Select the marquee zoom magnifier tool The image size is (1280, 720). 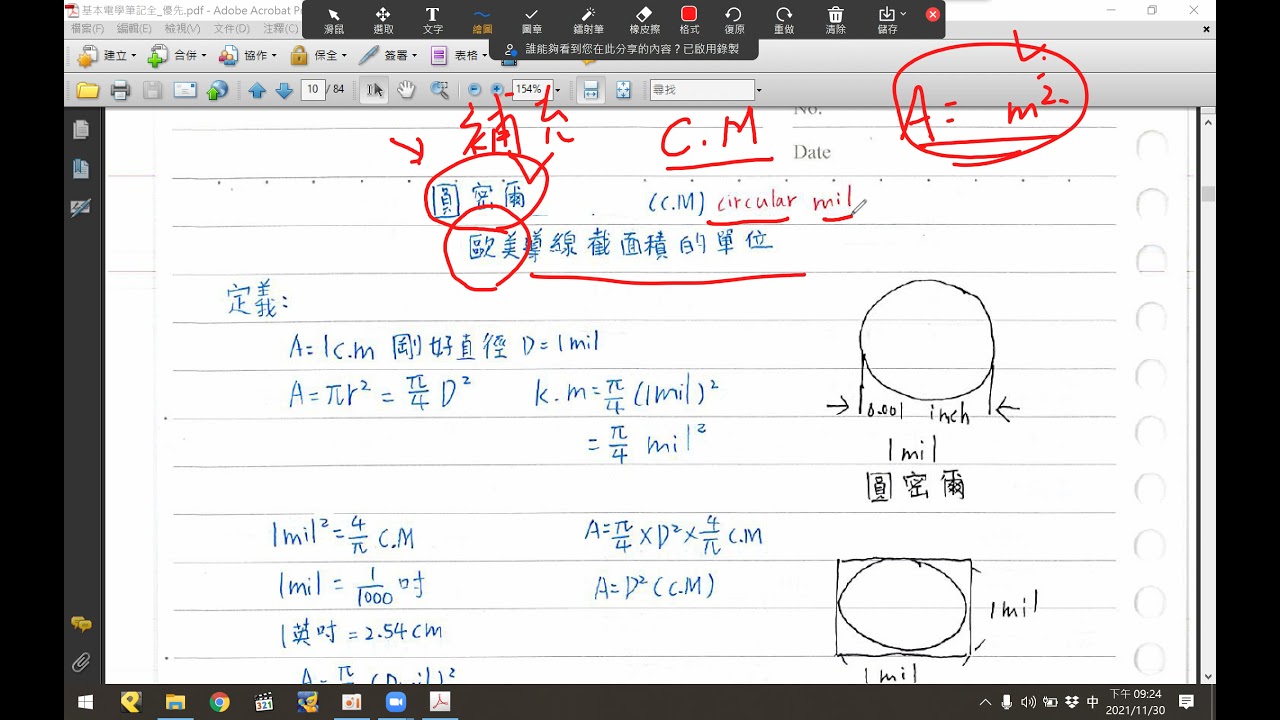point(439,90)
